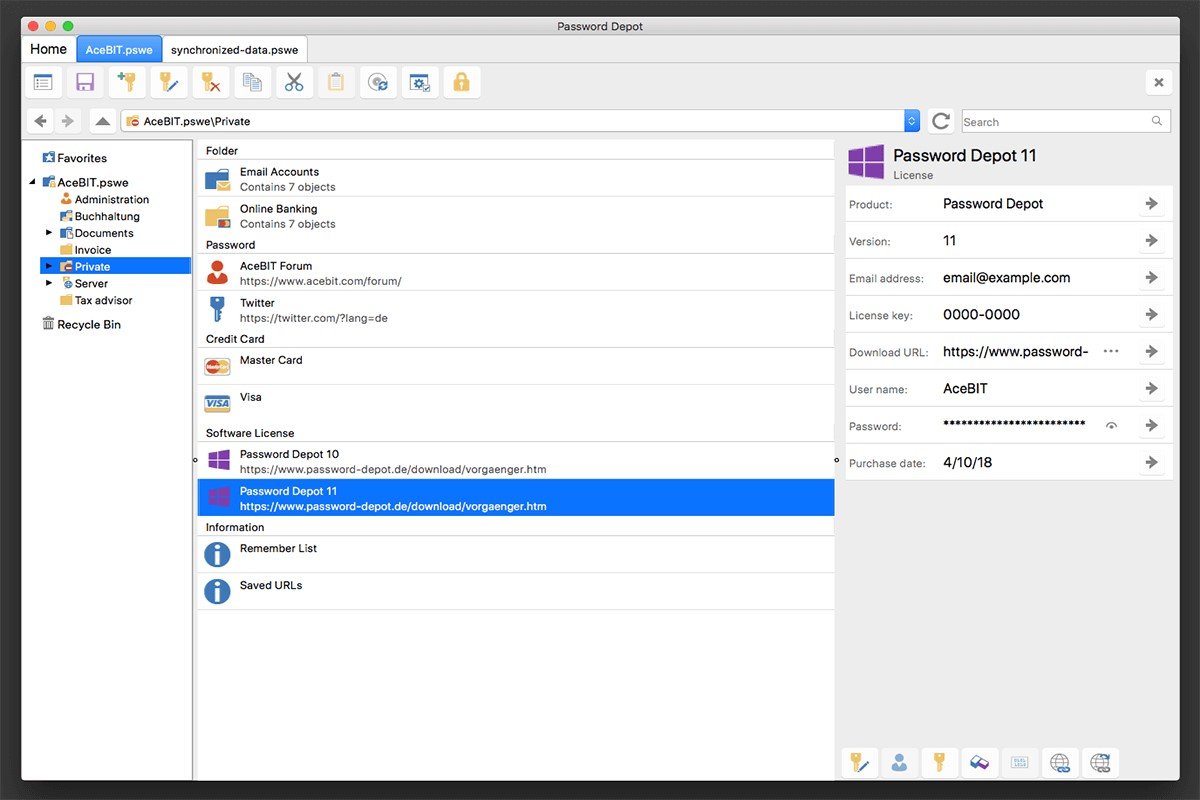This screenshot has height=800, width=1200.
Task: Navigate back with left arrow button
Action: point(39,121)
